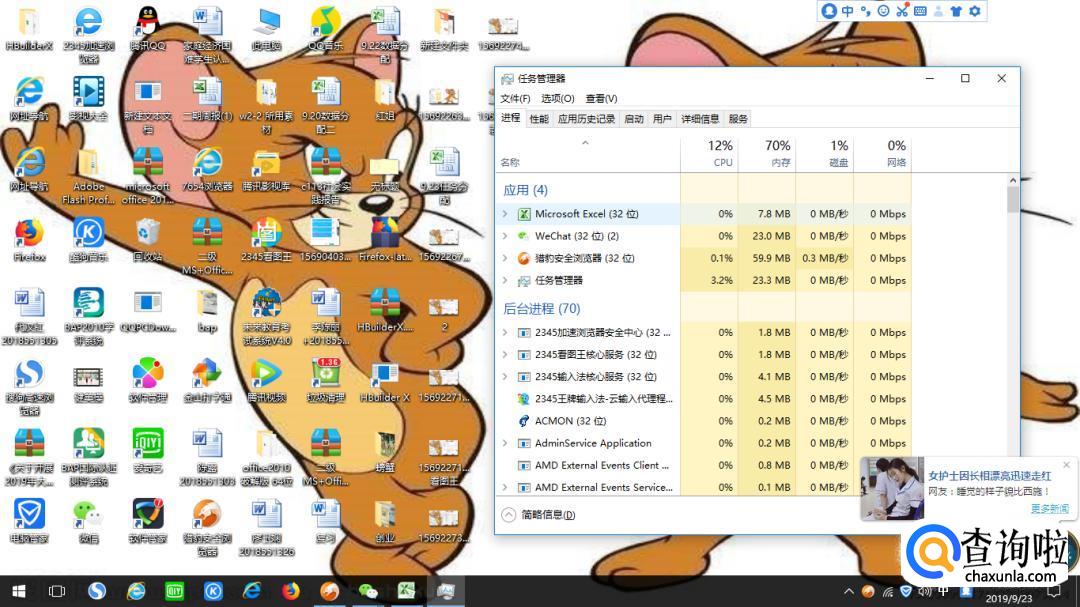Click the 2019/9/23 taskbar date
This screenshot has width=1080, height=607.
coord(1009,599)
